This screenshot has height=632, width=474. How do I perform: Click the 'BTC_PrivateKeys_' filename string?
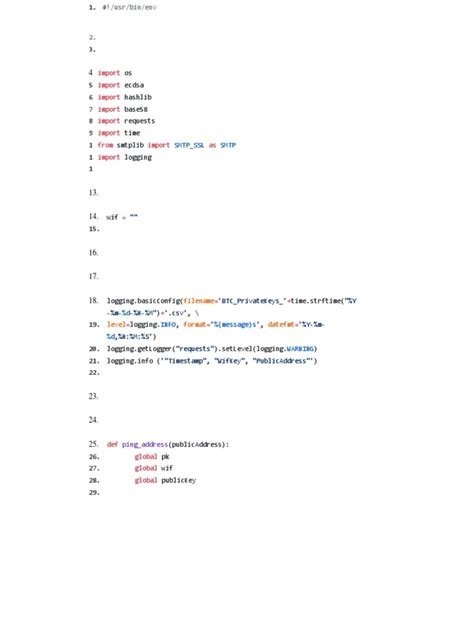(x=252, y=301)
